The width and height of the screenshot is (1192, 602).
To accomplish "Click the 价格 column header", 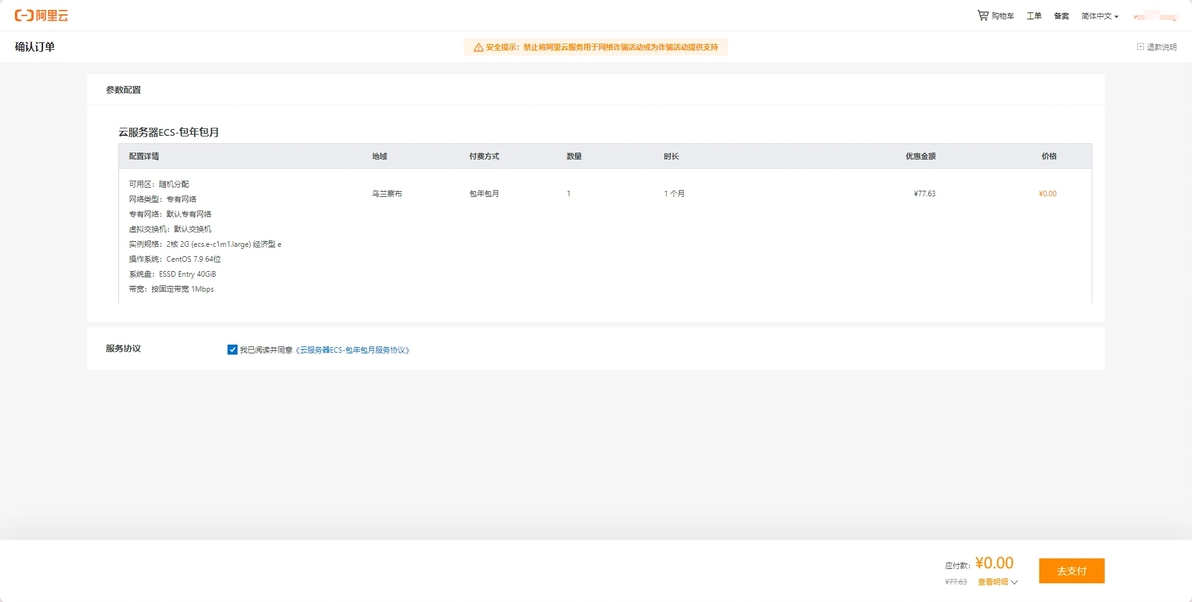I will click(1048, 156).
